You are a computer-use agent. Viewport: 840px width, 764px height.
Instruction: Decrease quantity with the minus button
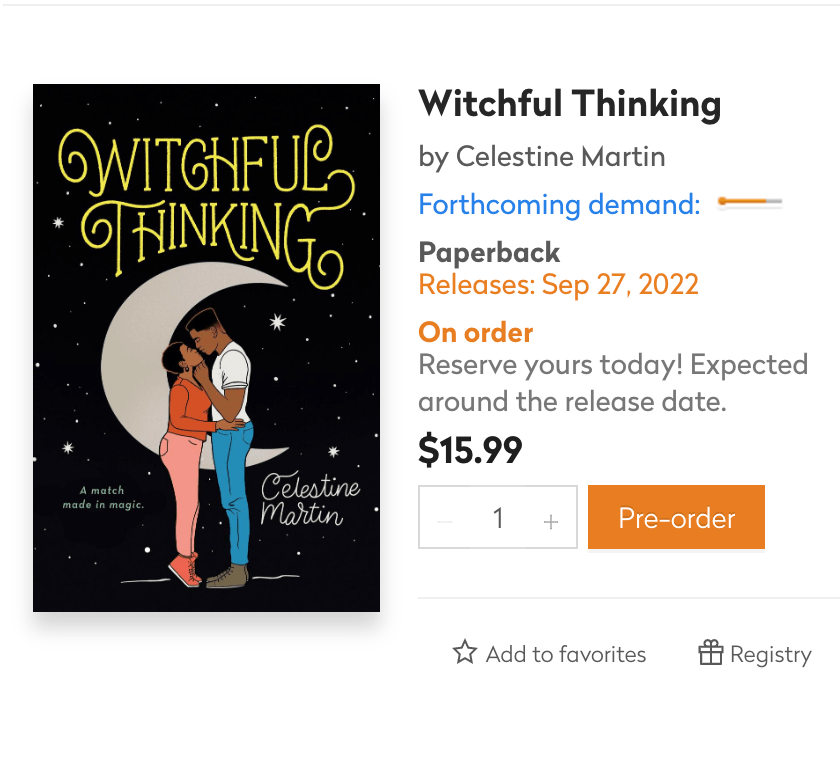pos(446,520)
